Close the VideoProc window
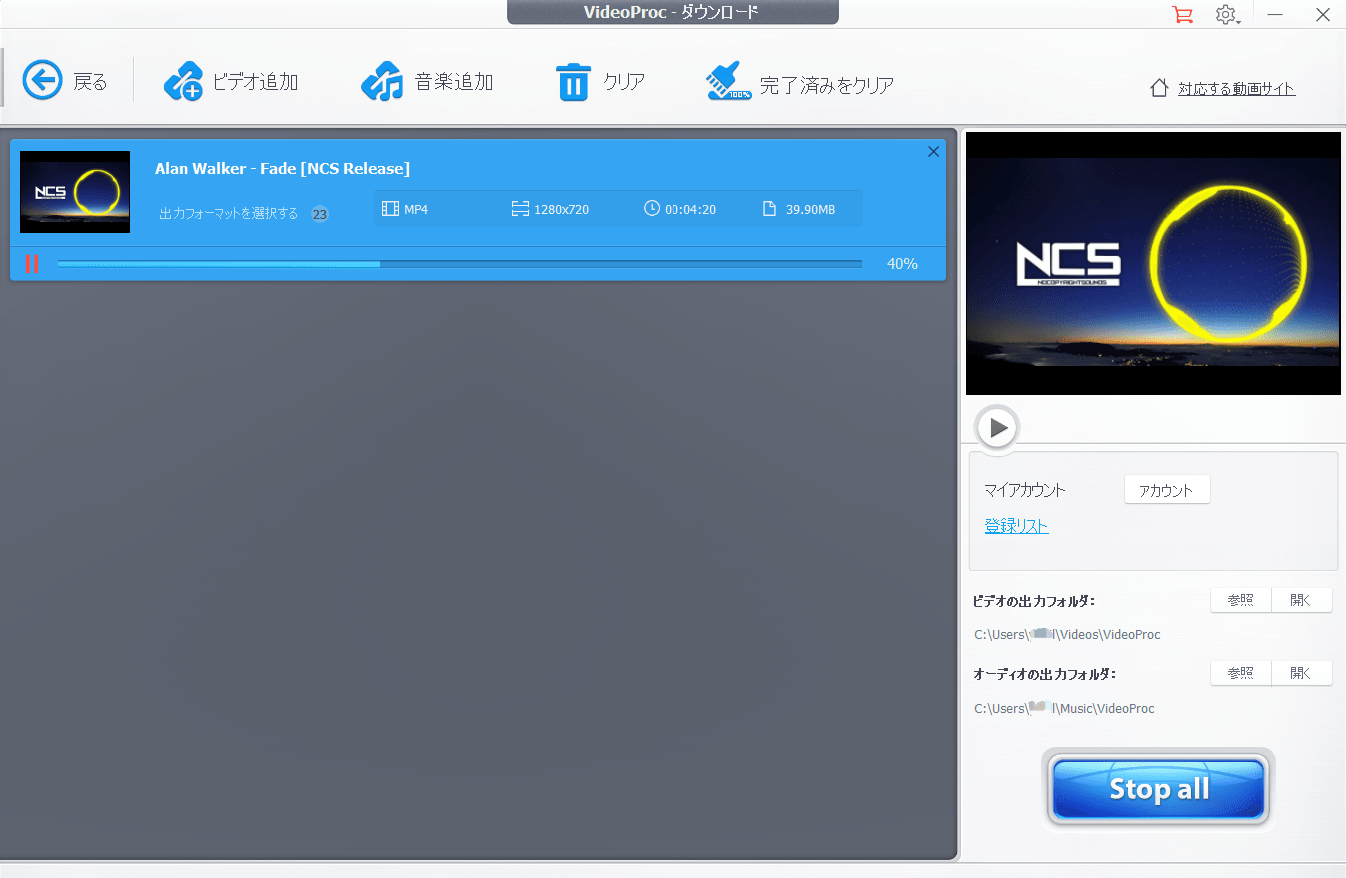Viewport: 1346px width, 878px height. point(1322,15)
